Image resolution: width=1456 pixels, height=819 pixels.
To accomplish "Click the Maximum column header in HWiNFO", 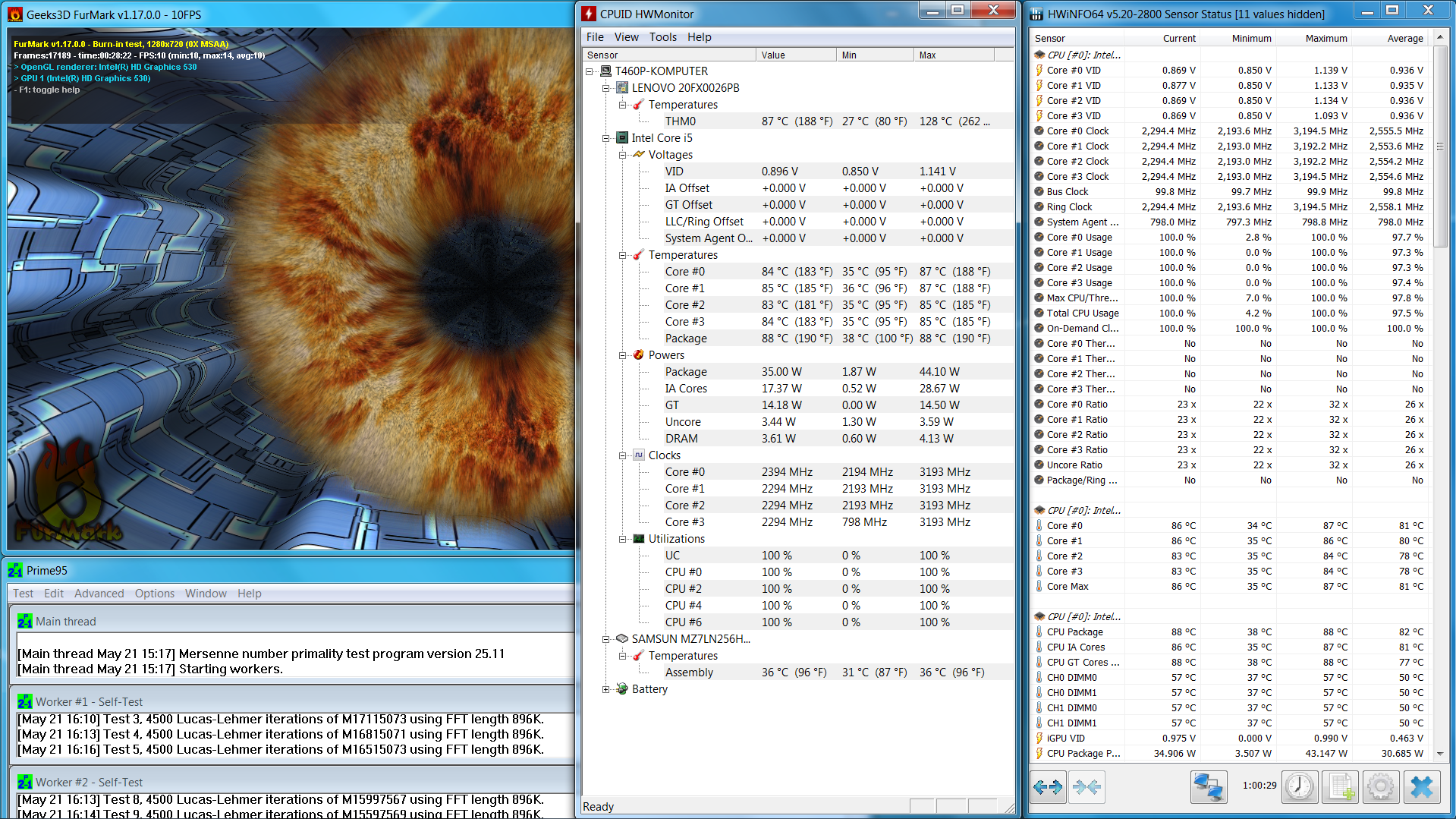I will coord(1325,38).
